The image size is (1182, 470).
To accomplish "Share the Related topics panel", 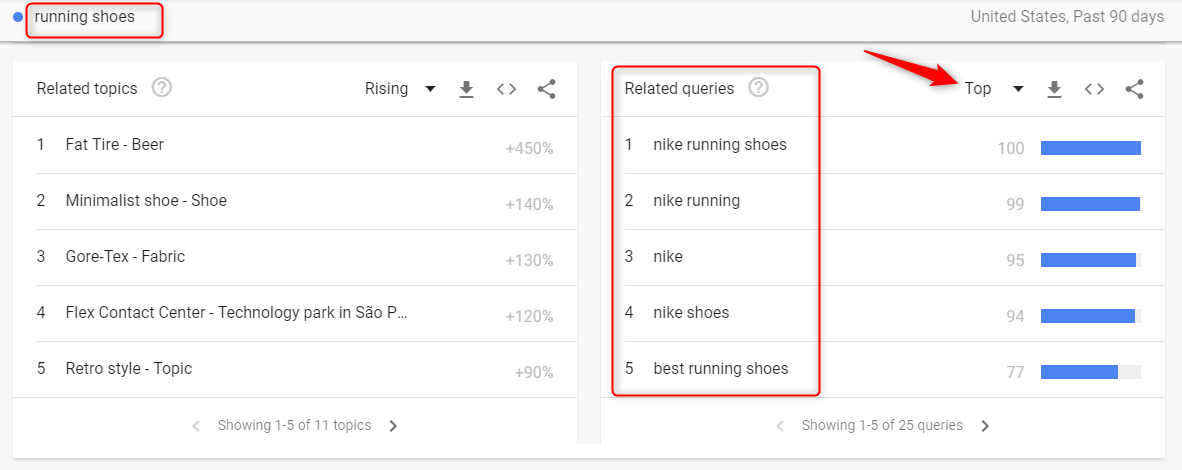I will 546,89.
